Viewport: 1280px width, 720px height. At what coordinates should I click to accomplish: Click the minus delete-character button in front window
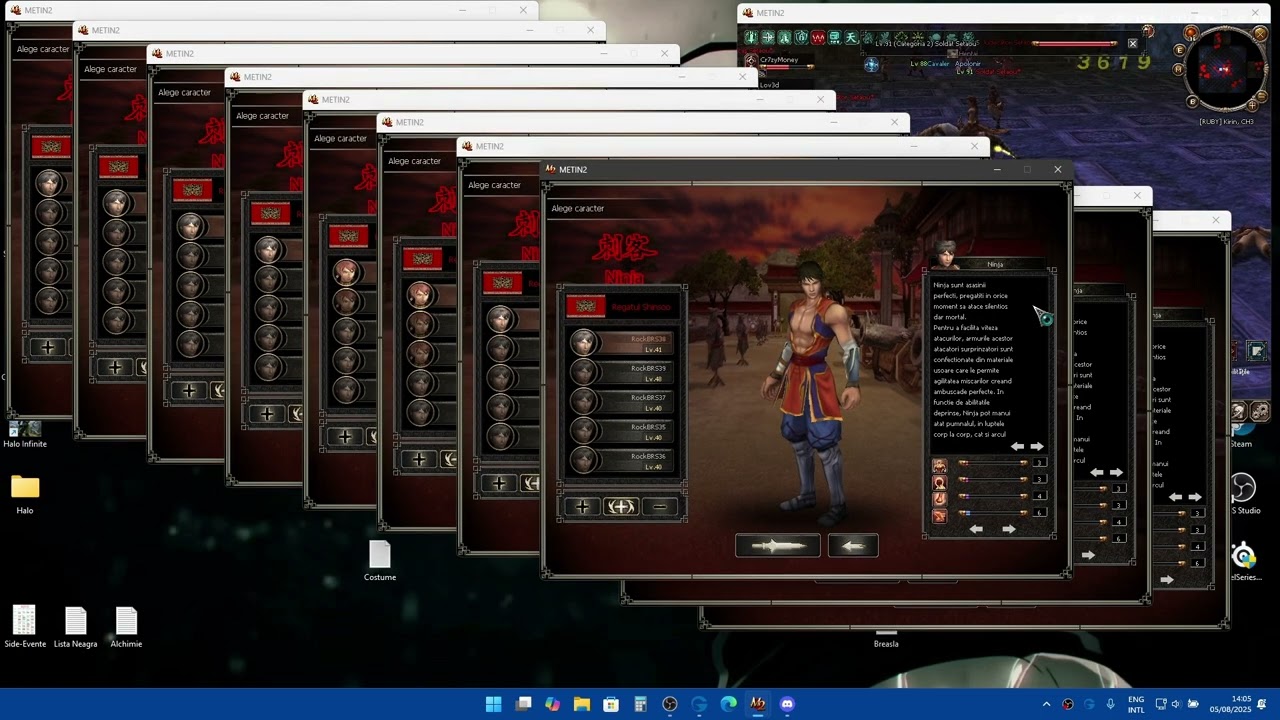click(660, 507)
